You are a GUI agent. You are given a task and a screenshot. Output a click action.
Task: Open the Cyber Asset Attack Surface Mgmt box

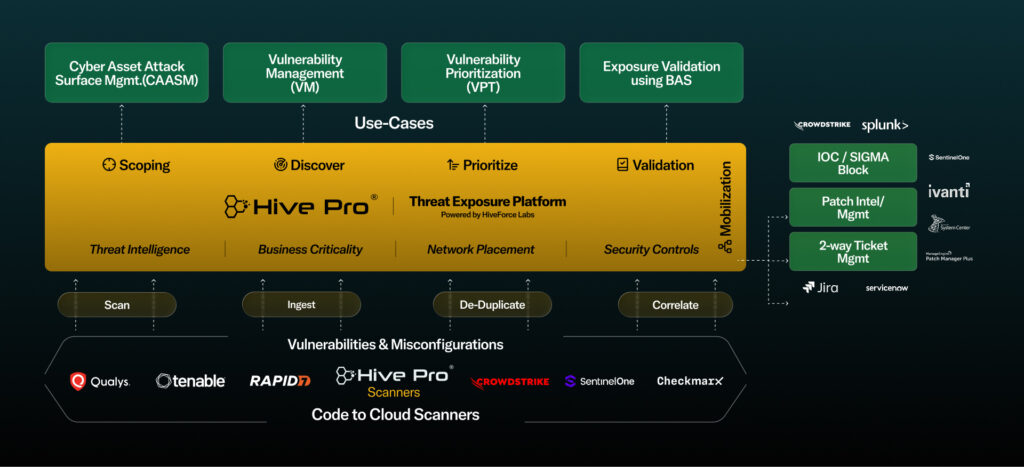[126, 73]
